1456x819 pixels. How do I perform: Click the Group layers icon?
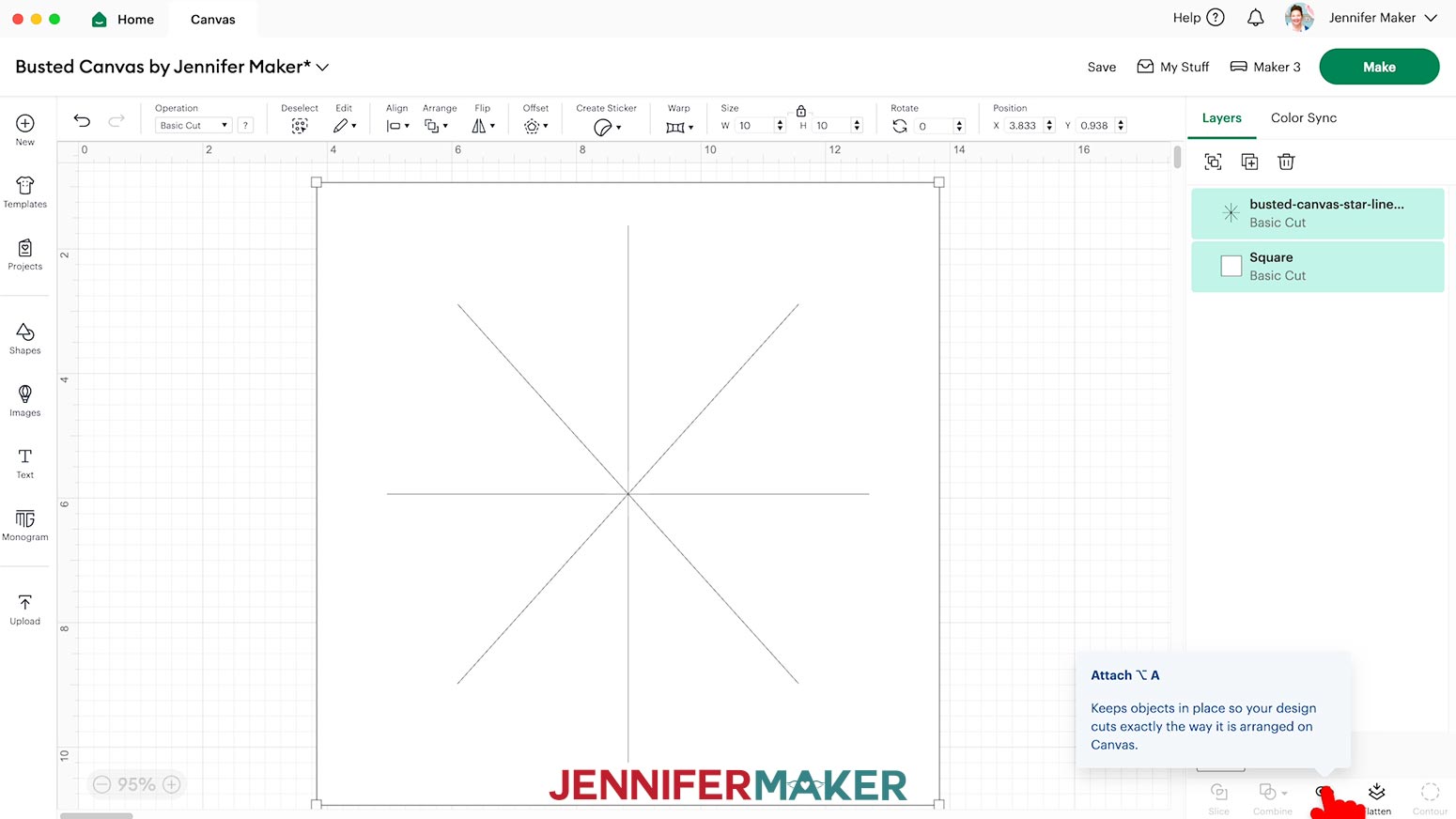click(1214, 162)
